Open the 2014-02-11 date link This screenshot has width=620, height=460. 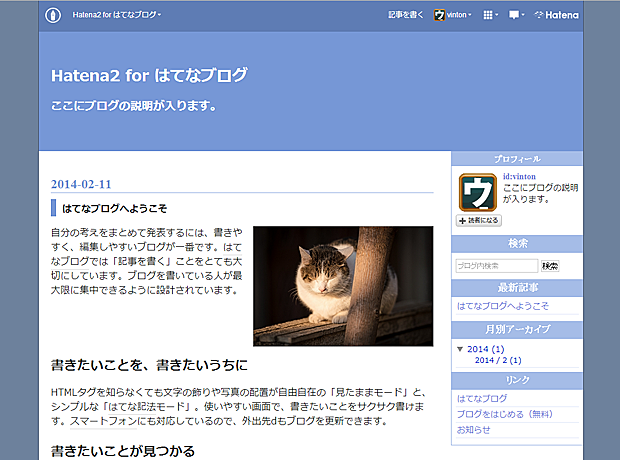[x=81, y=184]
